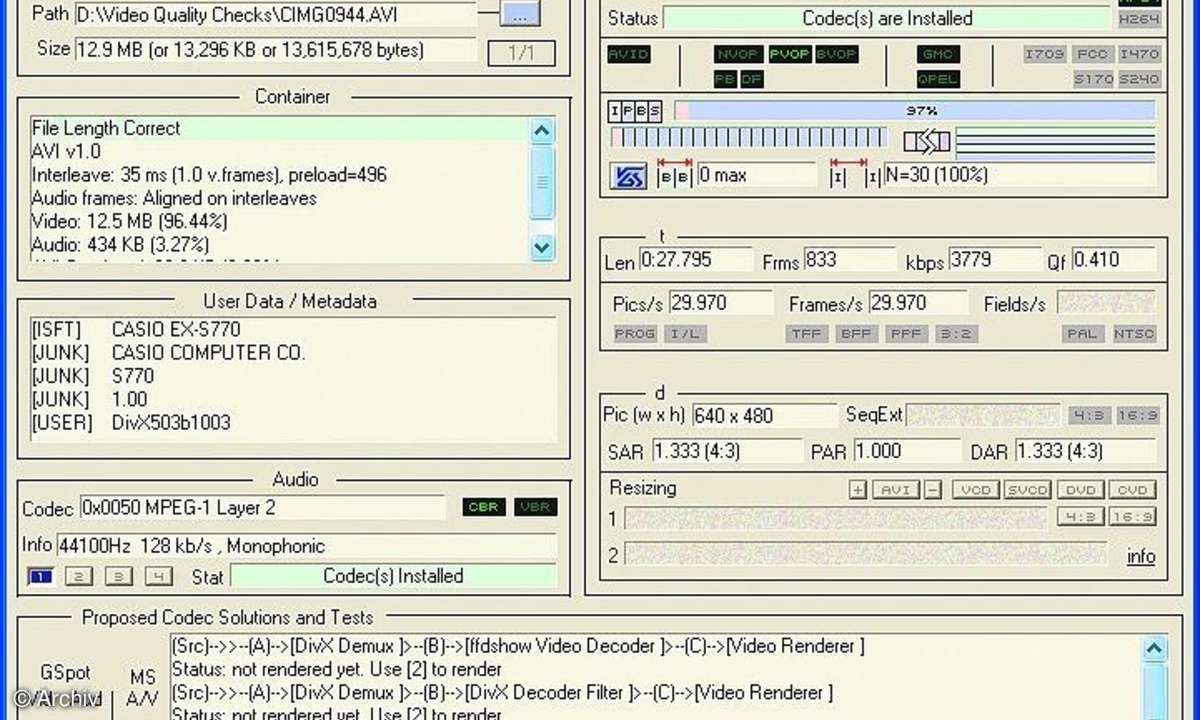The image size is (1200, 720).
Task: Click the B-frame distance marker icon
Action: point(674,174)
